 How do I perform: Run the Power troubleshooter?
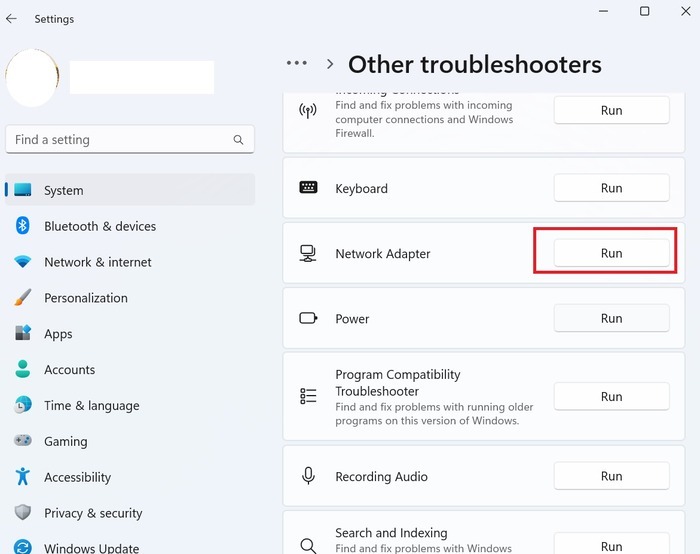pyautogui.click(x=612, y=318)
